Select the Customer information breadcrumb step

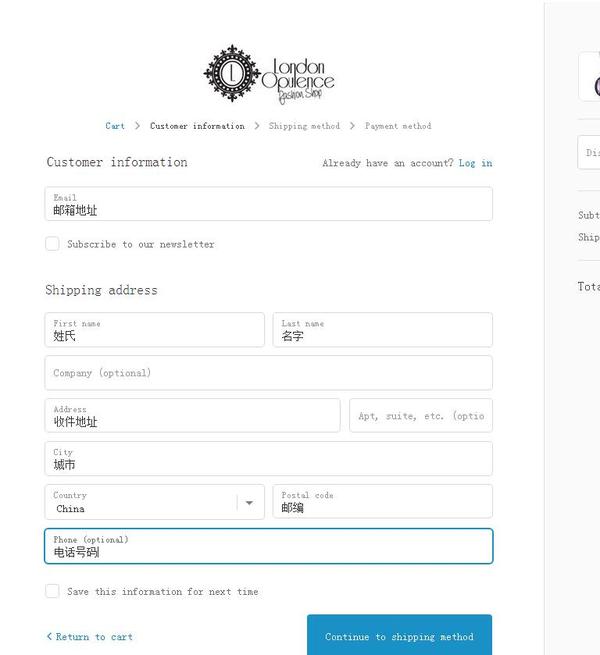tap(197, 126)
